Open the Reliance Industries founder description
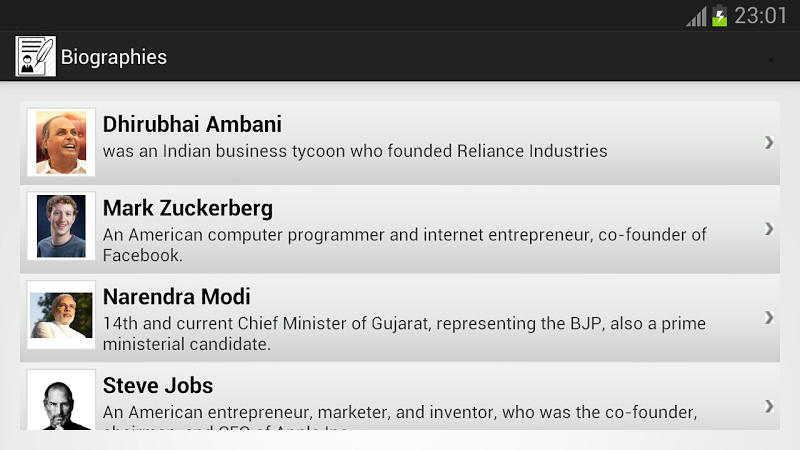Image resolution: width=800 pixels, height=450 pixels. tap(355, 151)
